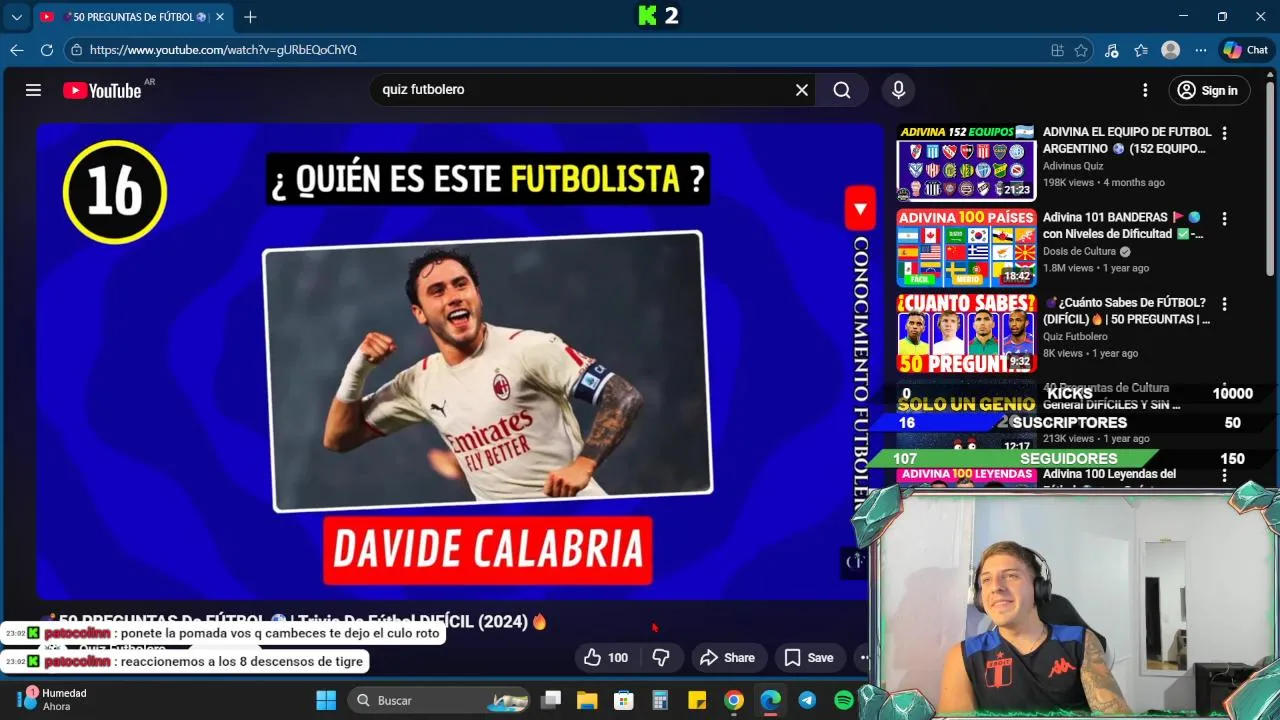Image resolution: width=1280 pixels, height=720 pixels.
Task: Open Copilot Chat button
Action: [1245, 50]
